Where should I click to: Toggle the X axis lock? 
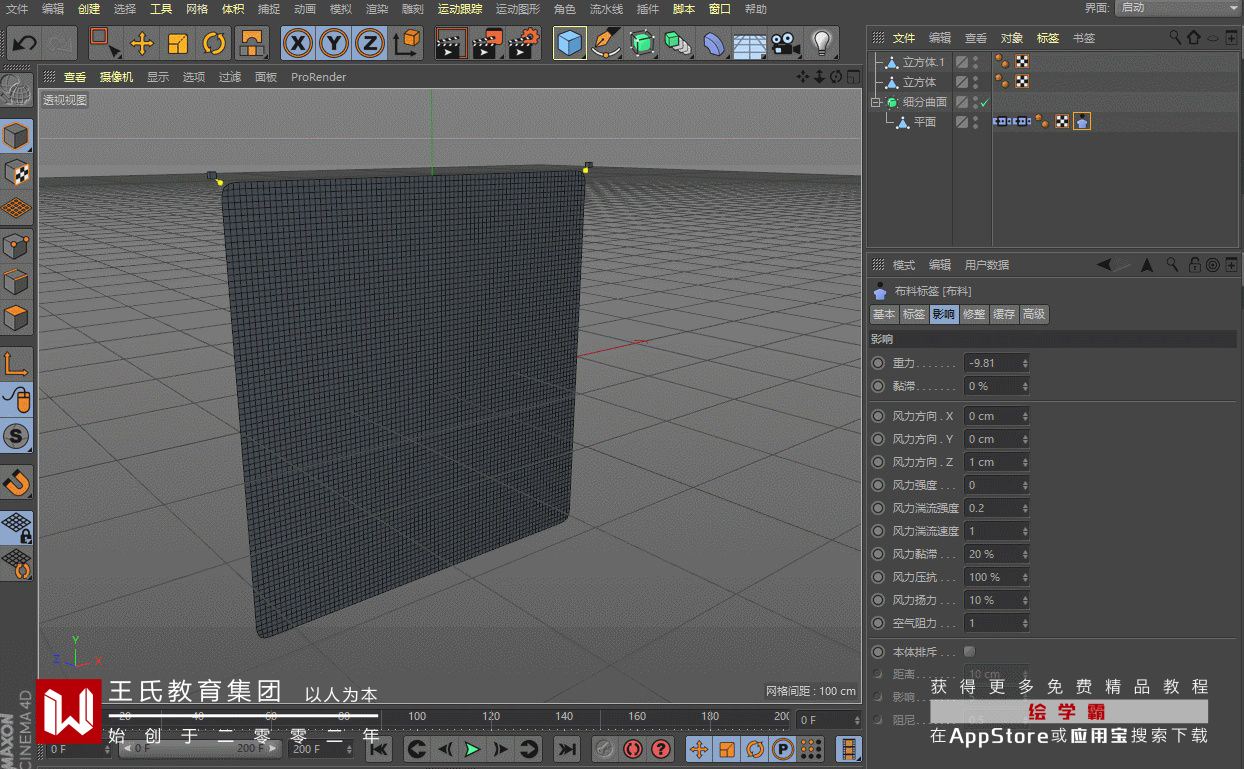coord(297,43)
